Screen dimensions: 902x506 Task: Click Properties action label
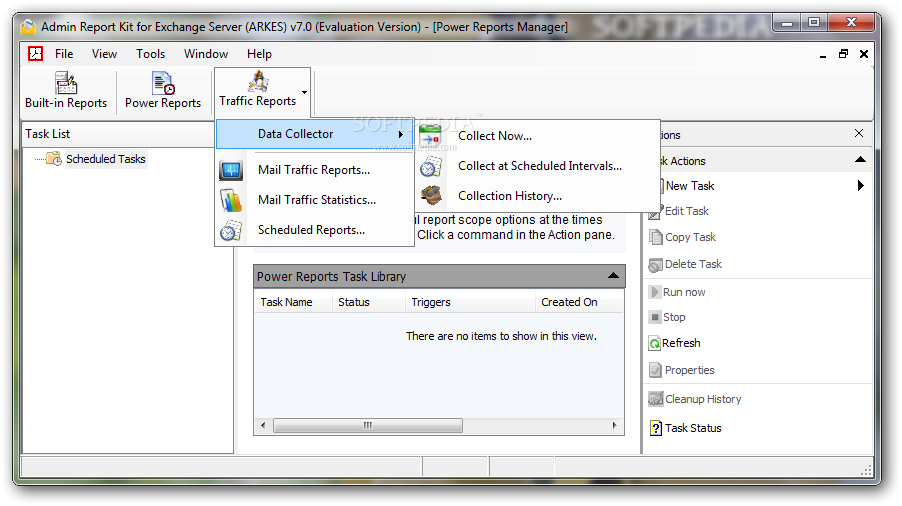(690, 371)
